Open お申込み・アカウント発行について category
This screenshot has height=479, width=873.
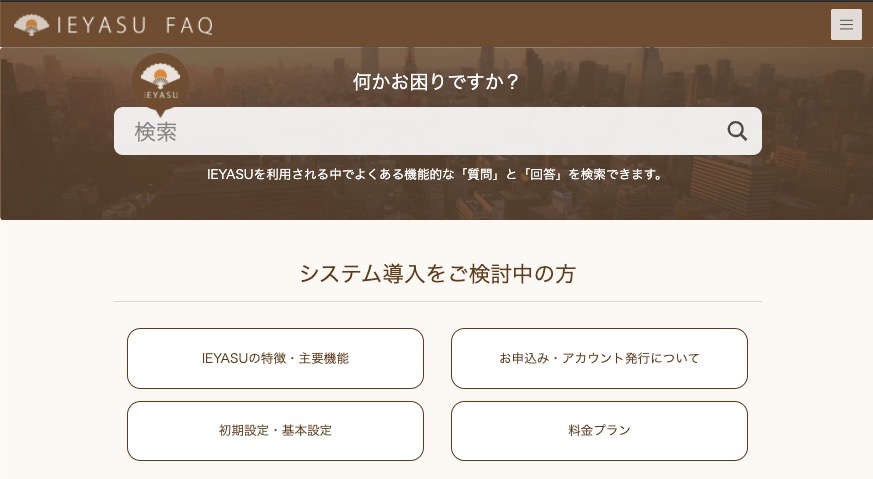pos(599,358)
